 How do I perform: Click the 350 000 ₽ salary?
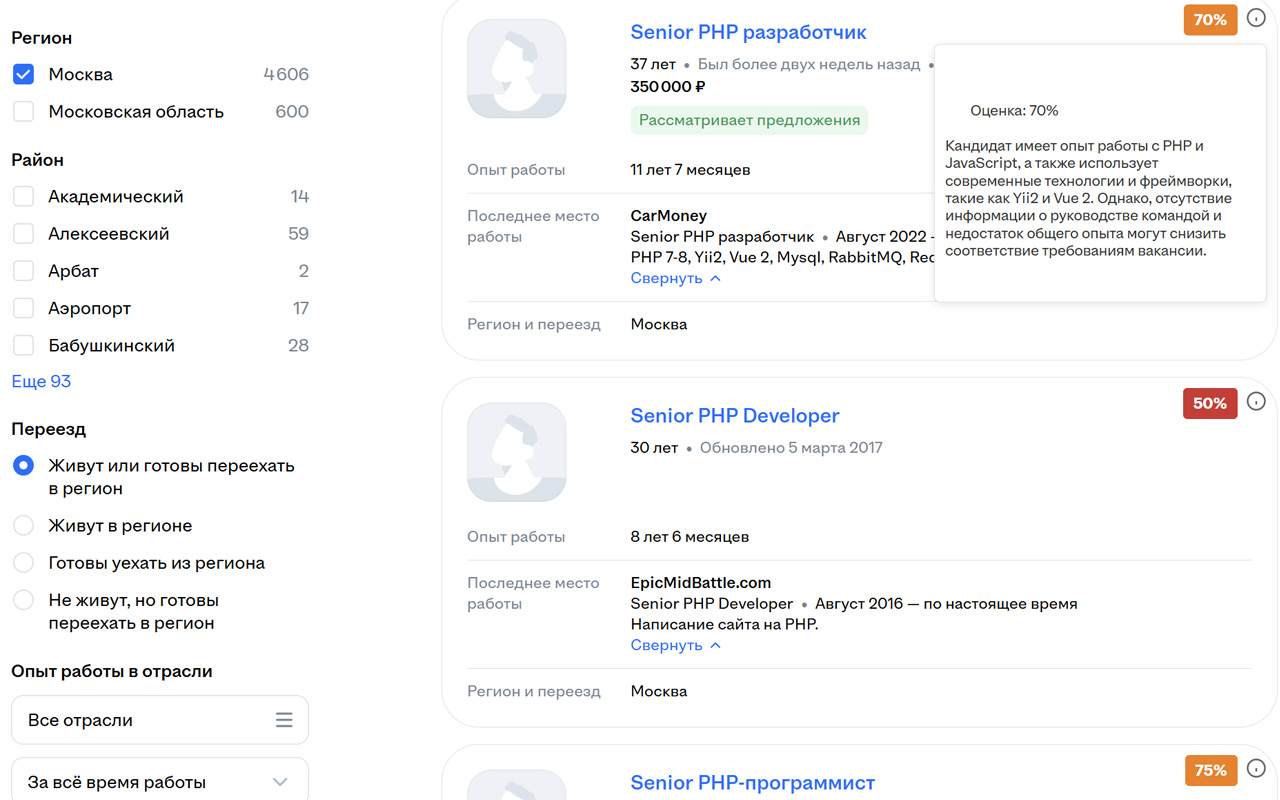coord(669,87)
